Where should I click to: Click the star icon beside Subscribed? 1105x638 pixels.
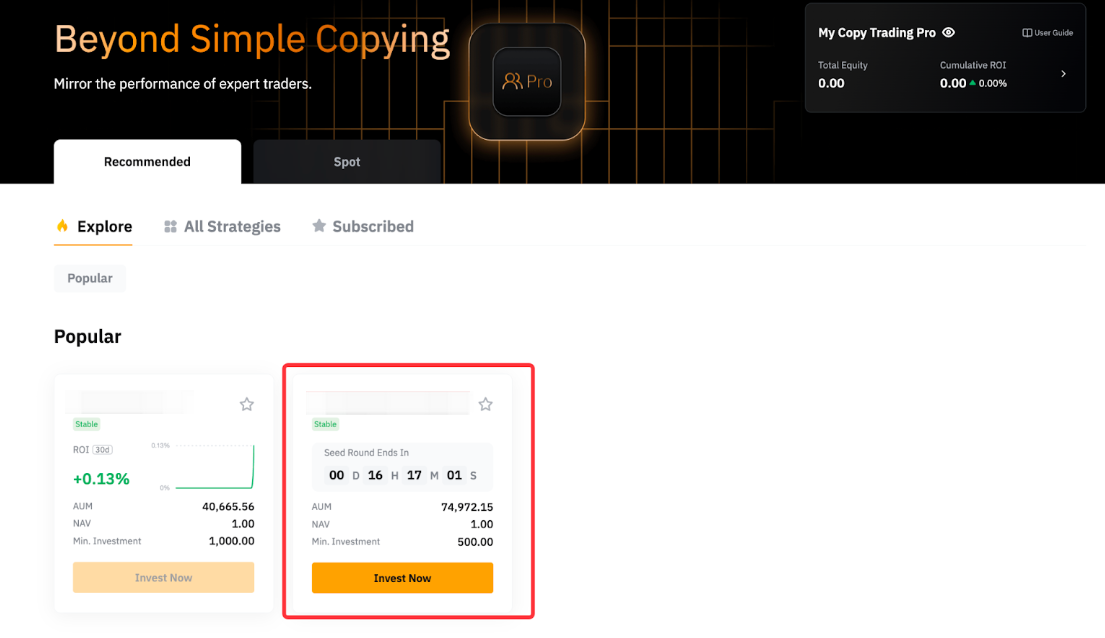(319, 226)
